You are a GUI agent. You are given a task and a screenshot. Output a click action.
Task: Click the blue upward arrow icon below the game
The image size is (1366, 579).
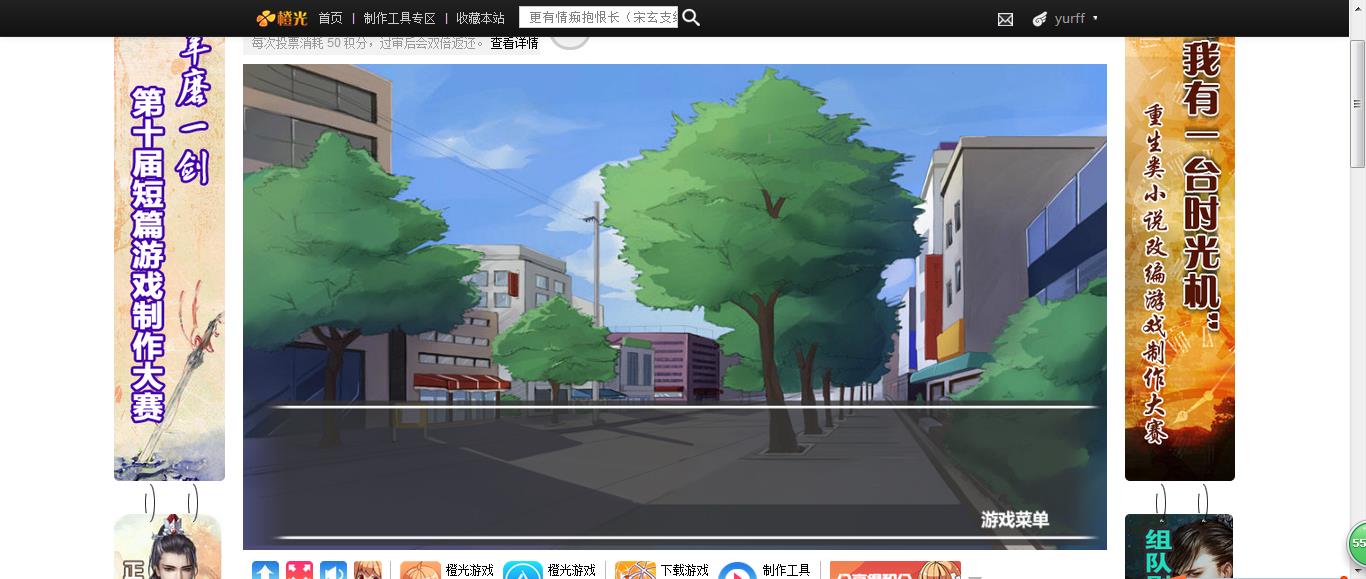[x=265, y=571]
